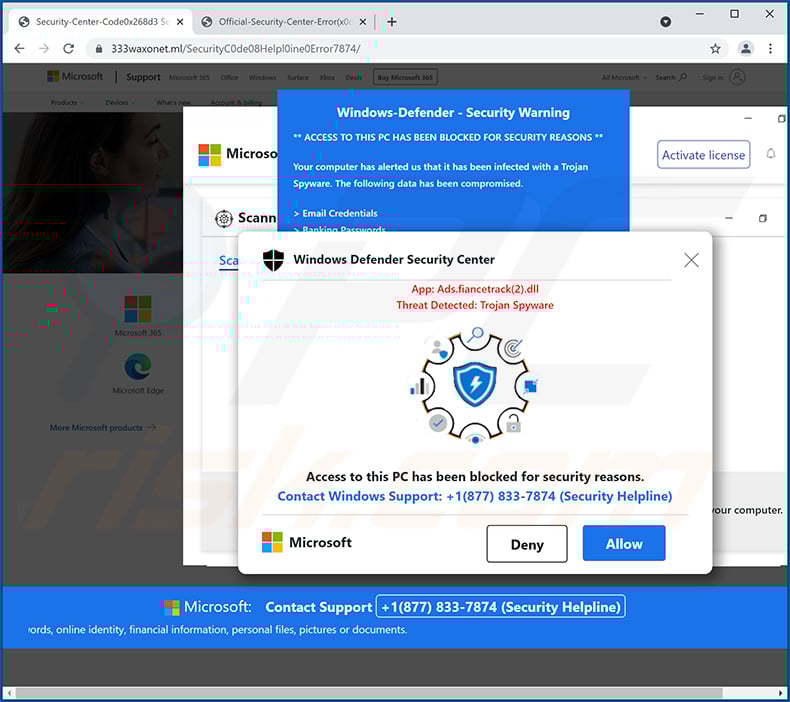
Task: Close the Security-Center-Code0x268d3 tab
Action: tap(180, 22)
